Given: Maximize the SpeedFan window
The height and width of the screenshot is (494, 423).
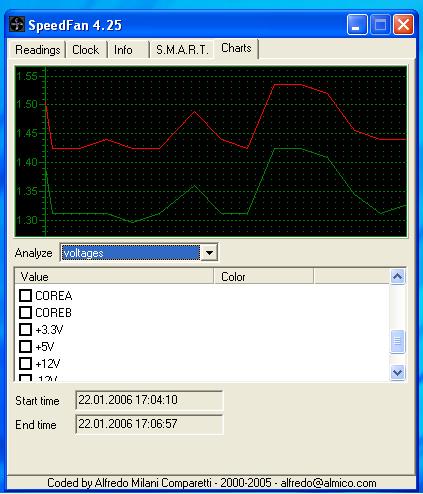Looking at the screenshot, I should click(x=380, y=24).
